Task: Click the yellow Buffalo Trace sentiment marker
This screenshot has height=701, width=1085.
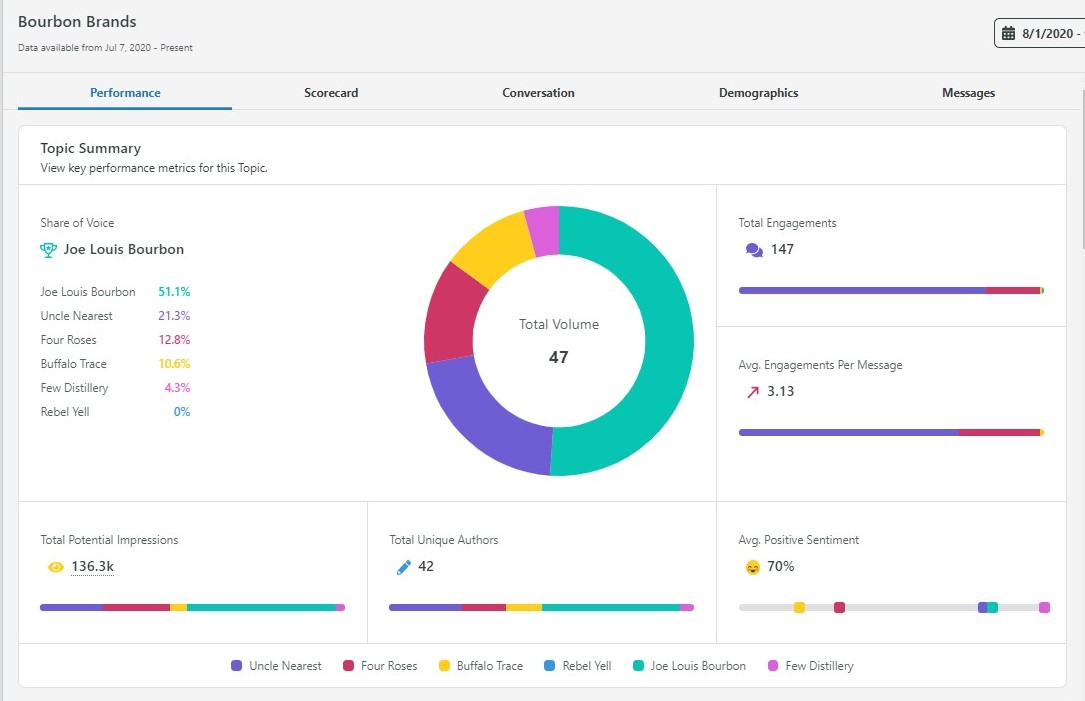Action: point(799,608)
